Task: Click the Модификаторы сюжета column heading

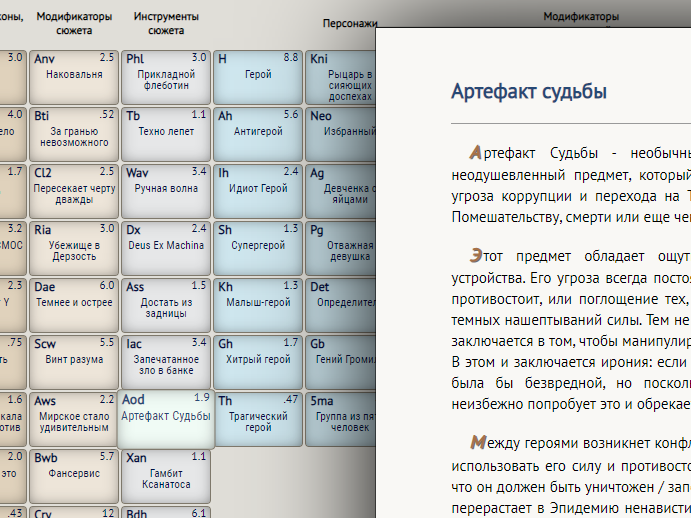Action: pos(74,23)
